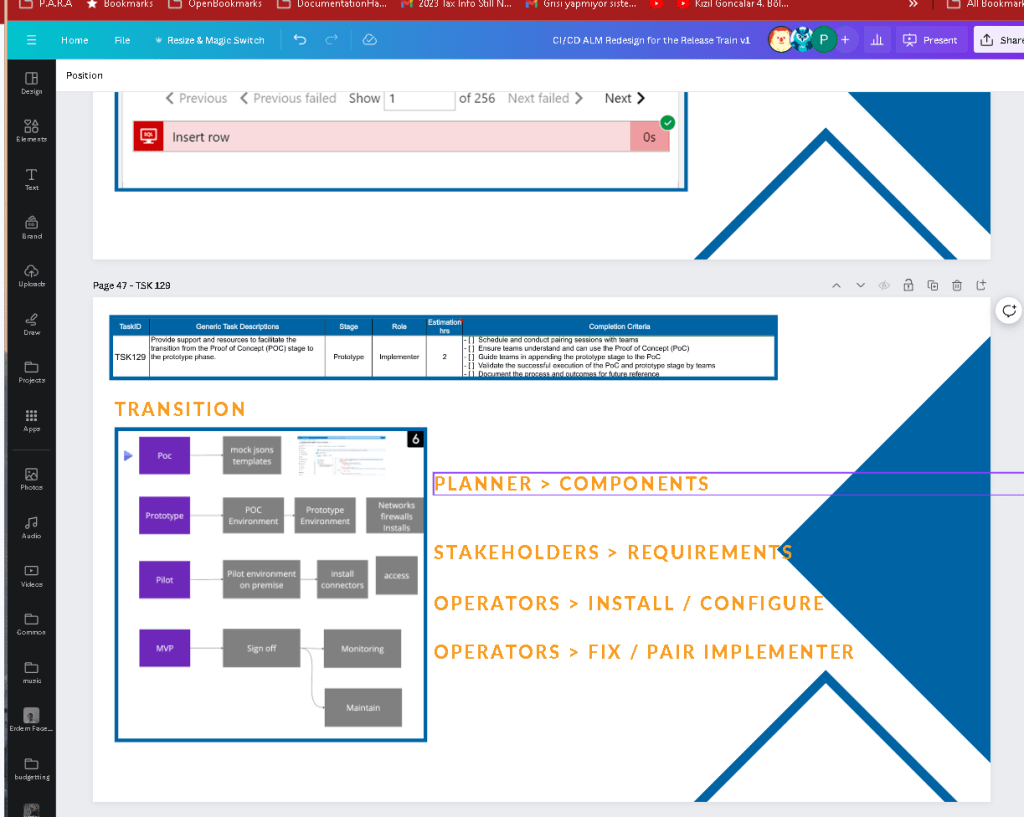Open the Elements panel in sidebar
Screen dimensions: 1024x817
coord(31,131)
